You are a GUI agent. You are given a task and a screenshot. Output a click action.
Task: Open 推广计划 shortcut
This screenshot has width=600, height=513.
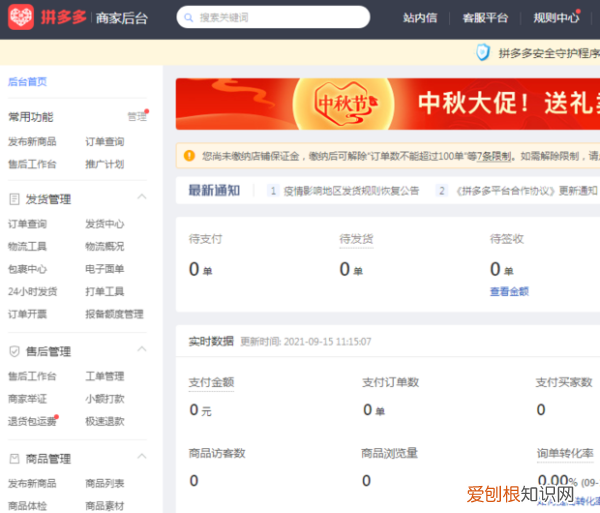(105, 164)
